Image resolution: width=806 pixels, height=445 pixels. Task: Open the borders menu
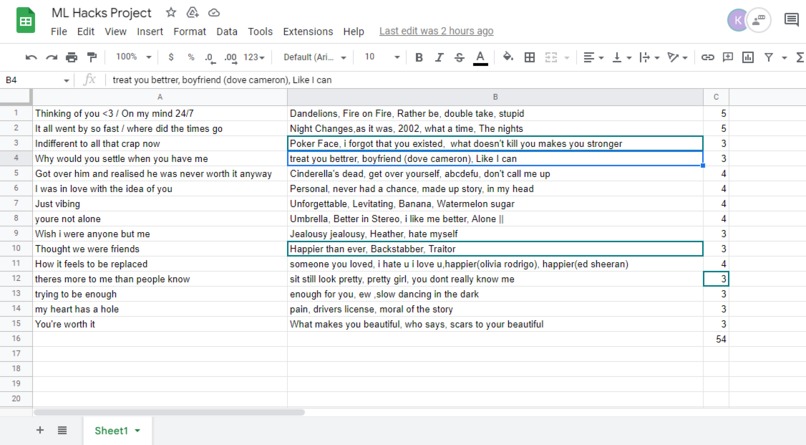tap(529, 57)
